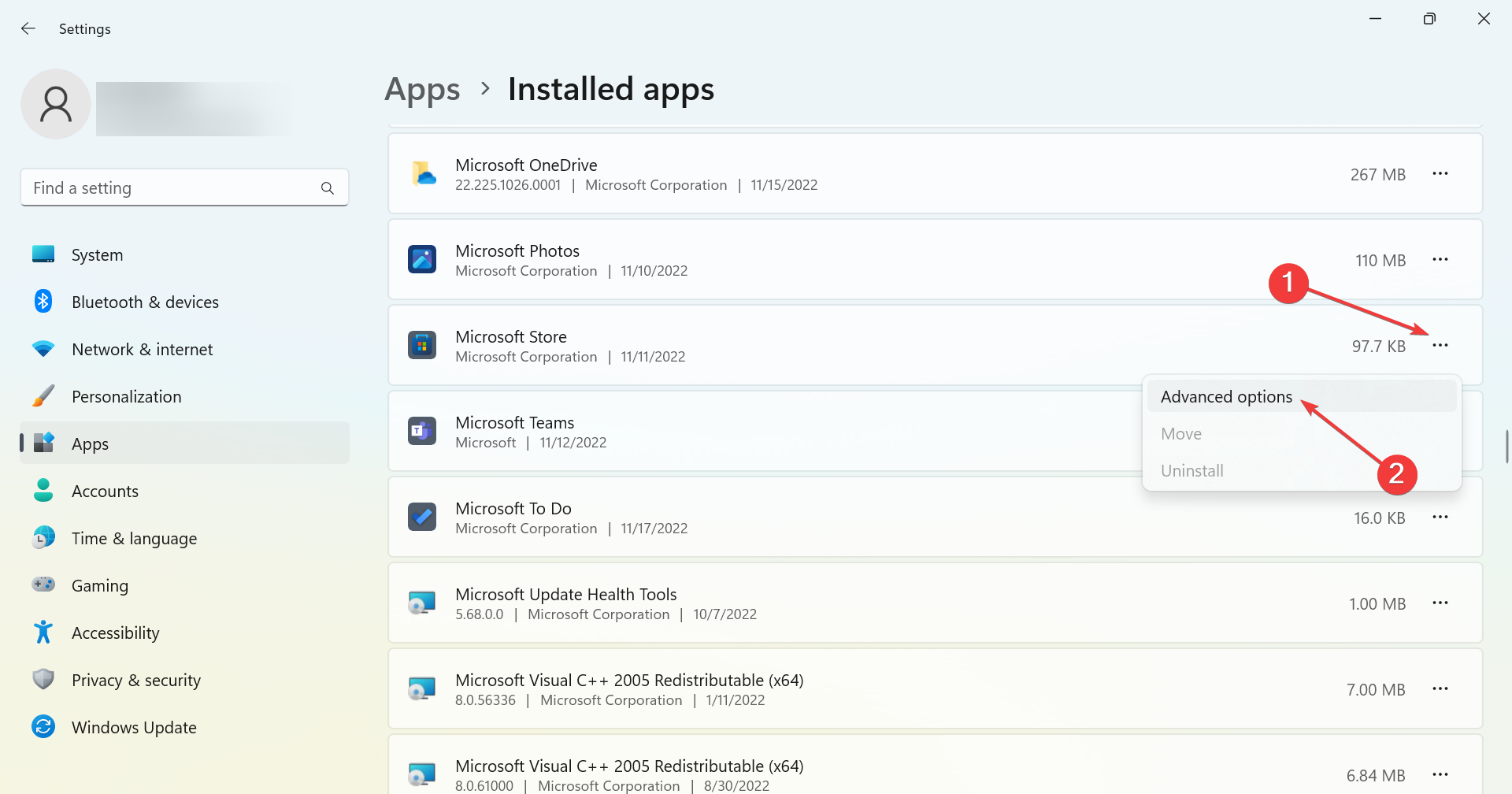The image size is (1512, 794).
Task: Minimize the Settings window
Action: (x=1375, y=18)
